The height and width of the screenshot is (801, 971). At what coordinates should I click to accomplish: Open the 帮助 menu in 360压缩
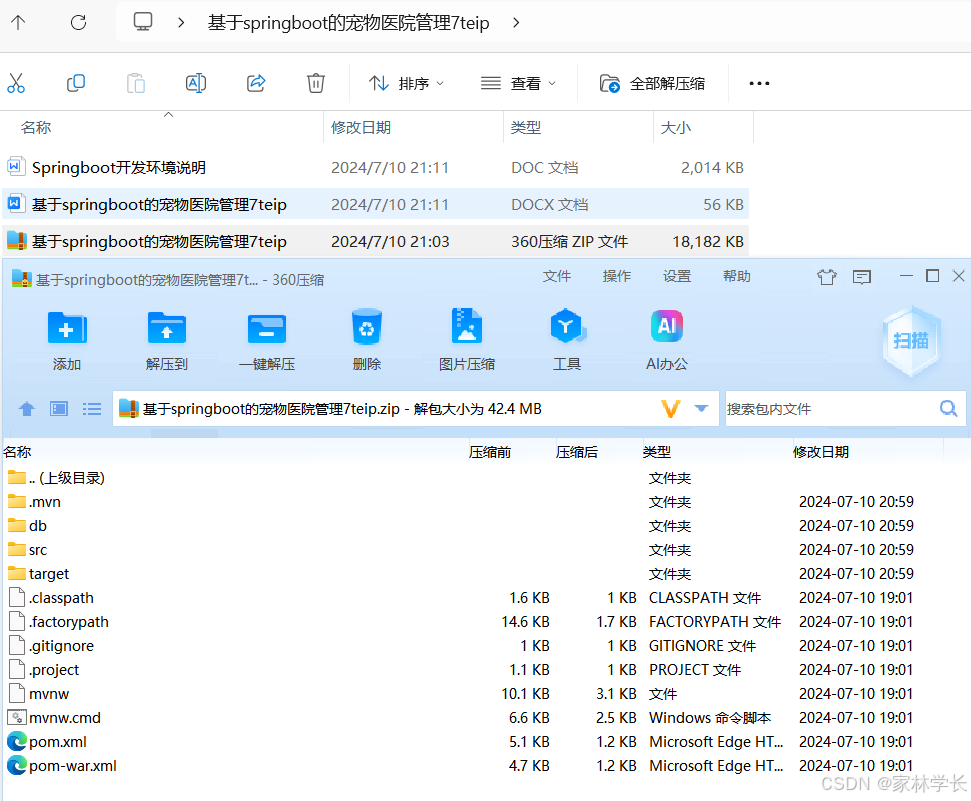tap(737, 276)
